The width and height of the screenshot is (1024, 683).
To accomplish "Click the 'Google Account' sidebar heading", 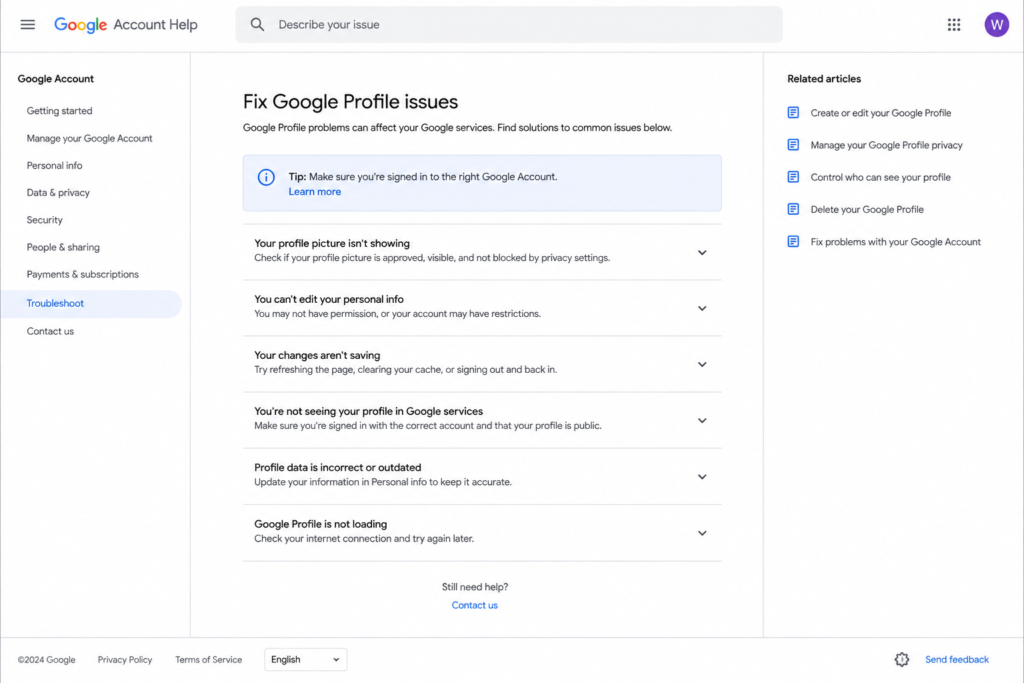I will (56, 79).
